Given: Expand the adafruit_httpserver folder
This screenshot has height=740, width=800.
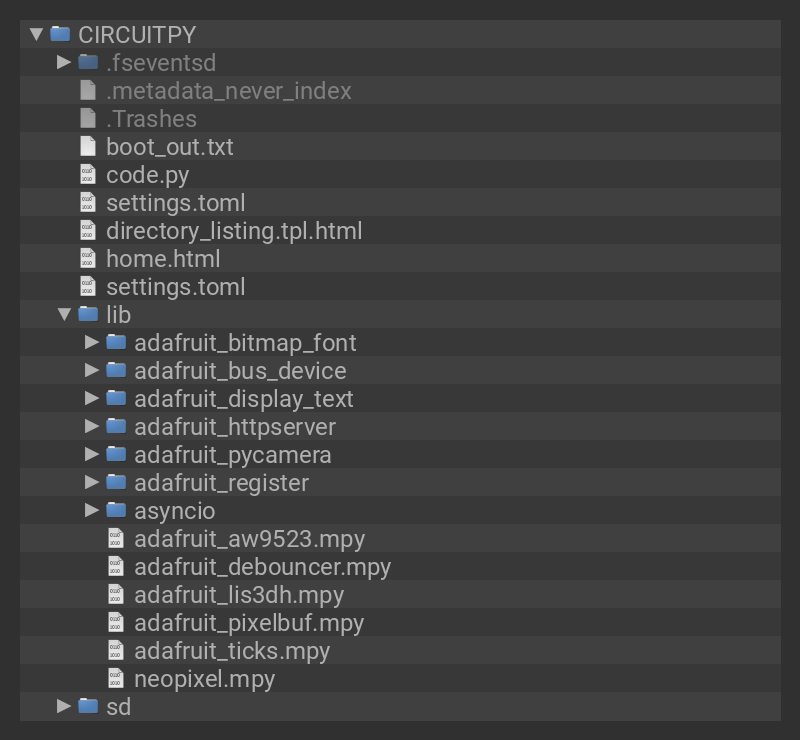Looking at the screenshot, I should (93, 427).
